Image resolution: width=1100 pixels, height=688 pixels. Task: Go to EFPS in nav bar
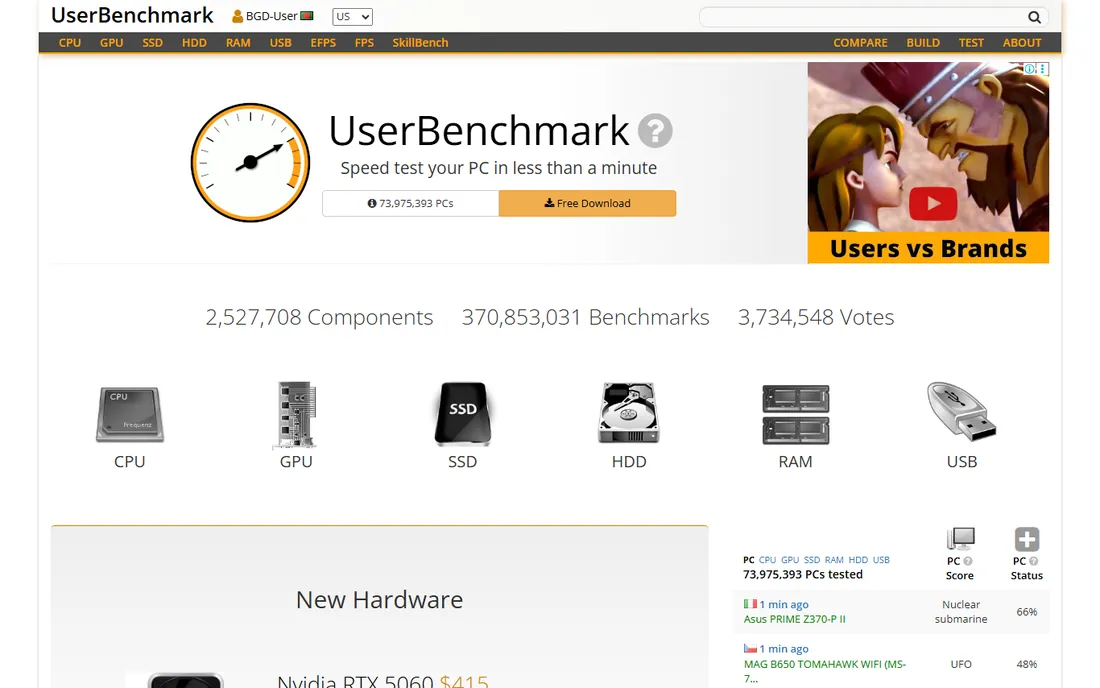[x=323, y=43]
